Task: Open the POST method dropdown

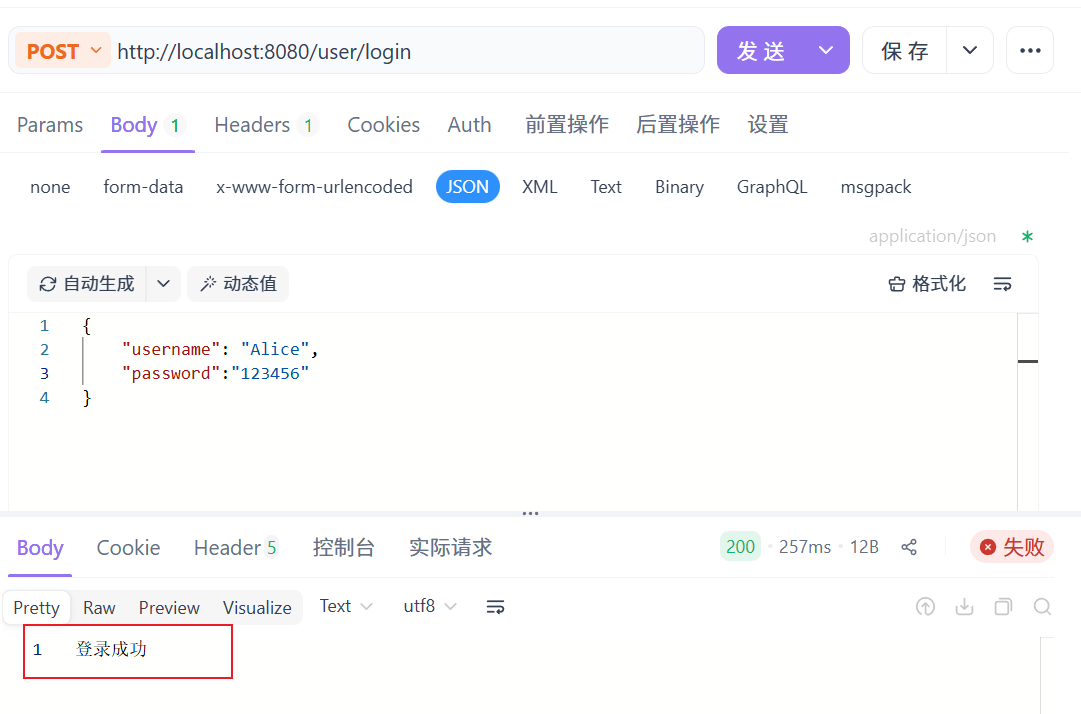Action: pos(63,51)
